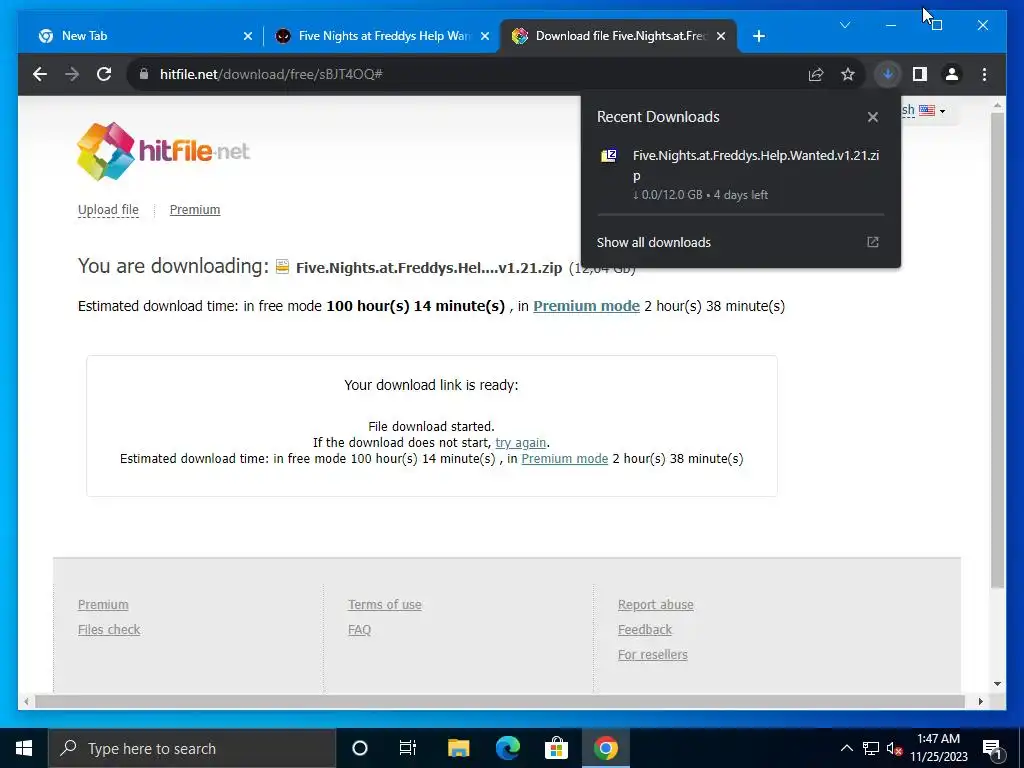This screenshot has width=1024, height=768.
Task: Open the Terms of use link
Action: [x=385, y=605]
